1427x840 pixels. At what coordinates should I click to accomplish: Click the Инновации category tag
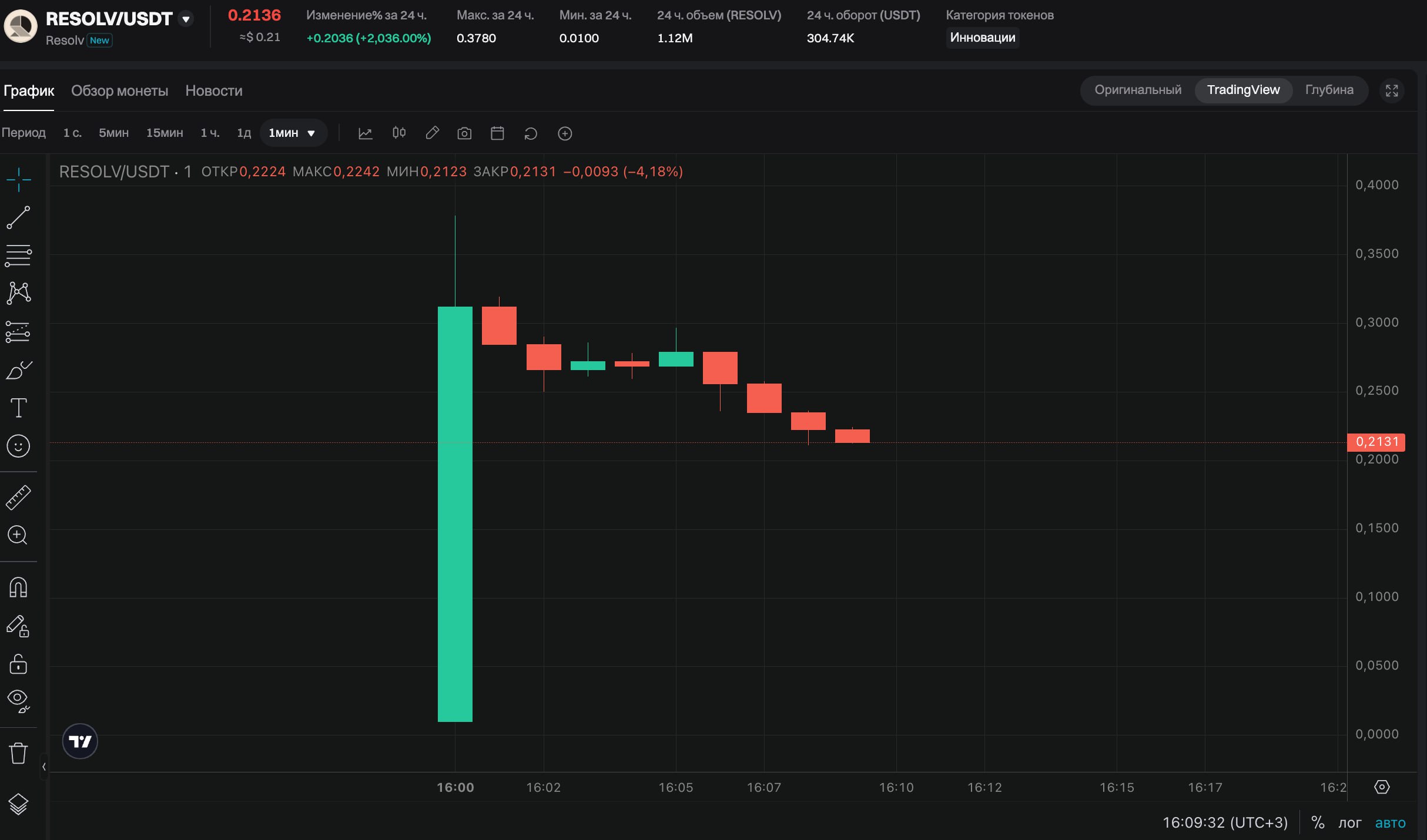(983, 38)
